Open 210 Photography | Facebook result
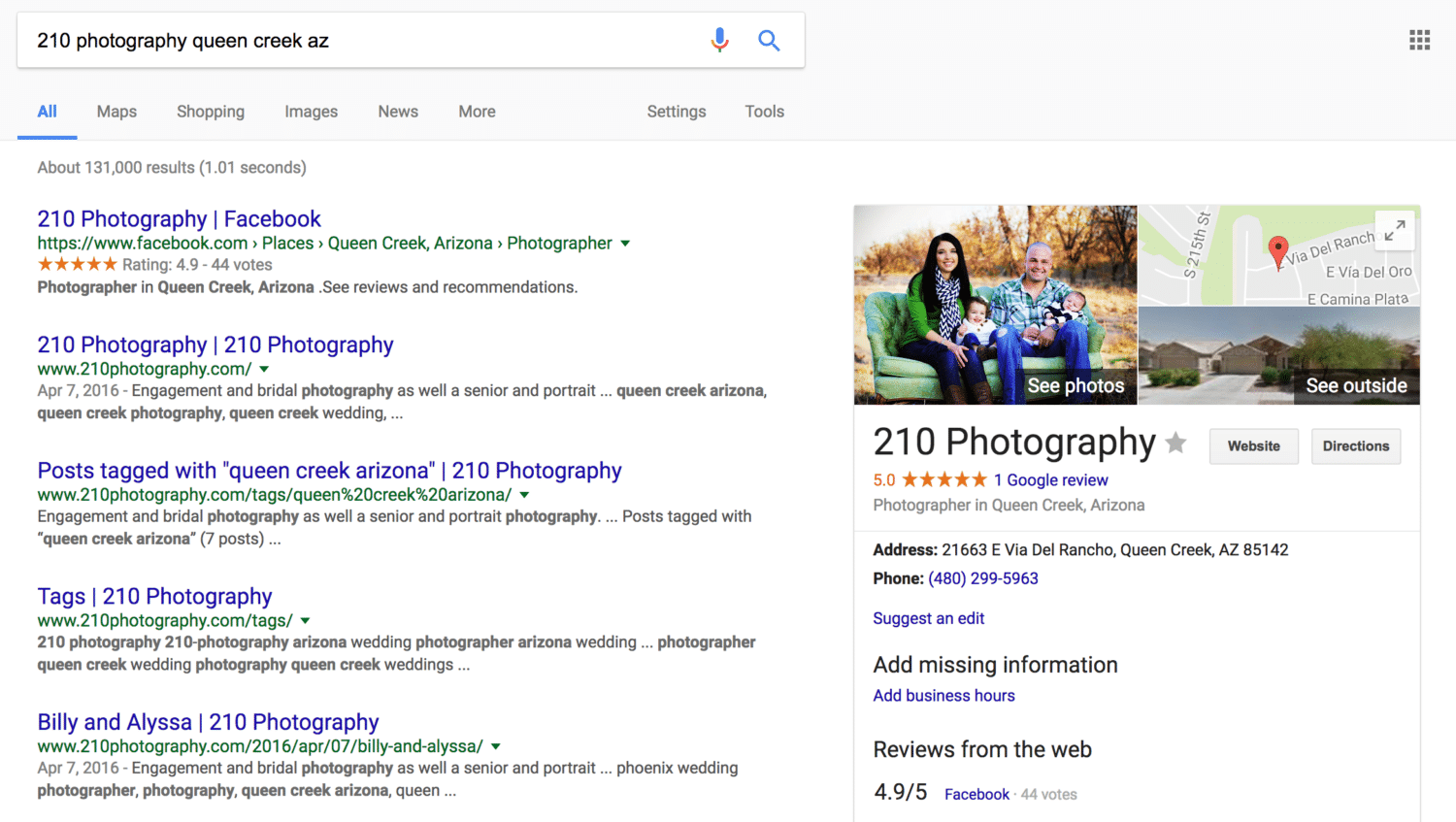Screen dimensions: 1456x822 179,219
